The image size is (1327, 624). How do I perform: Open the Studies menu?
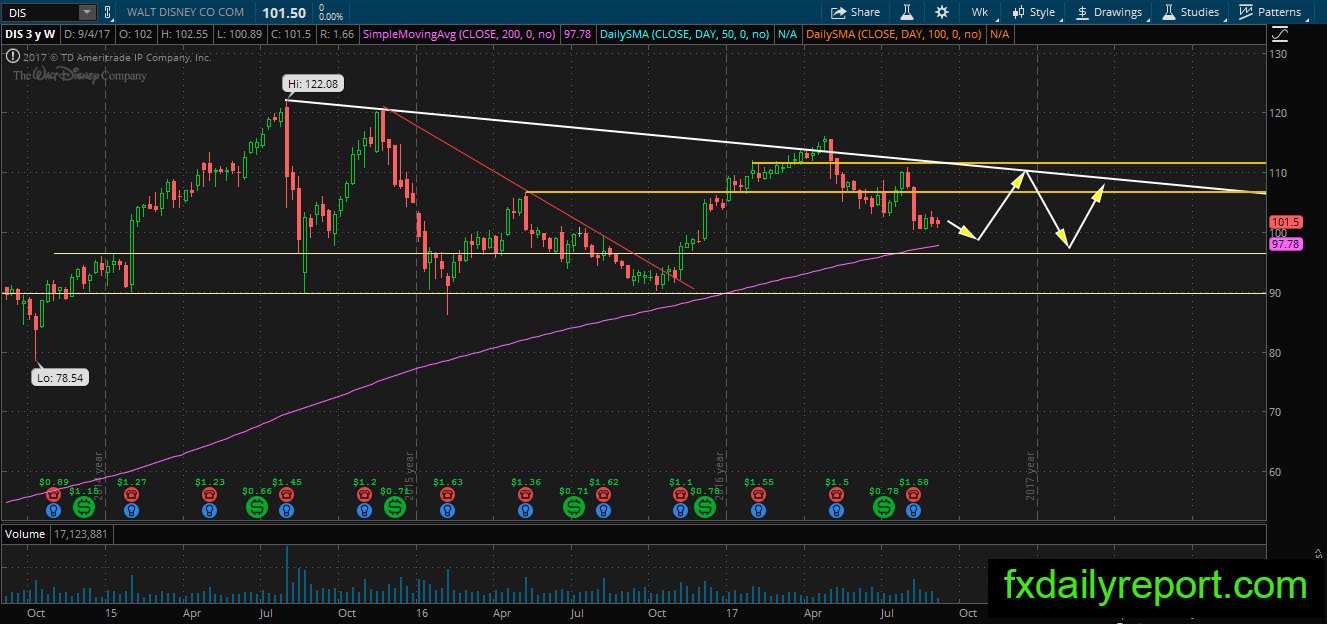click(1191, 12)
